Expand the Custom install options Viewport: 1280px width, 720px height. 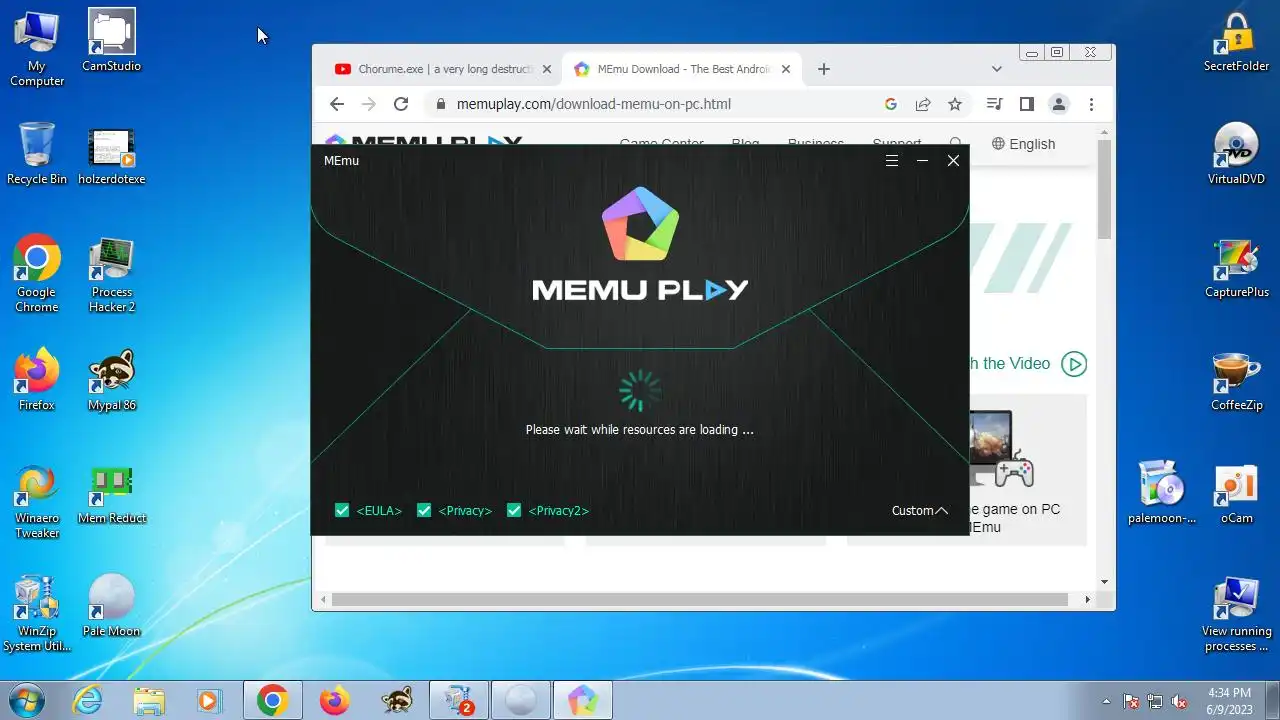pyautogui.click(x=919, y=511)
